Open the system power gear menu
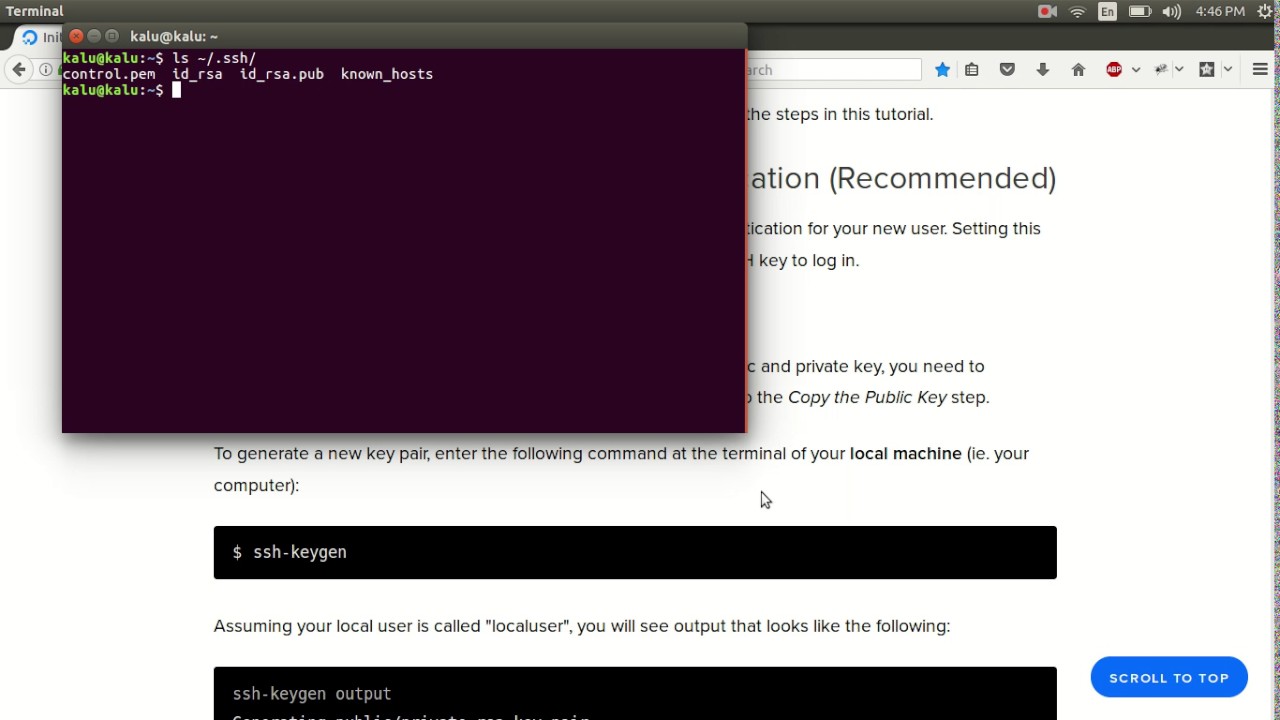 click(1266, 11)
